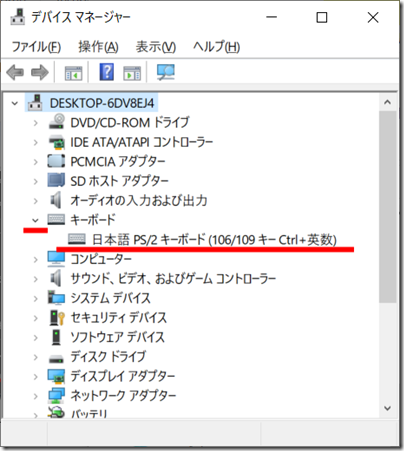This screenshot has width=404, height=451.
Task: Collapse the DESKTOP-6DV8EJ4 root node
Action: [x=15, y=103]
